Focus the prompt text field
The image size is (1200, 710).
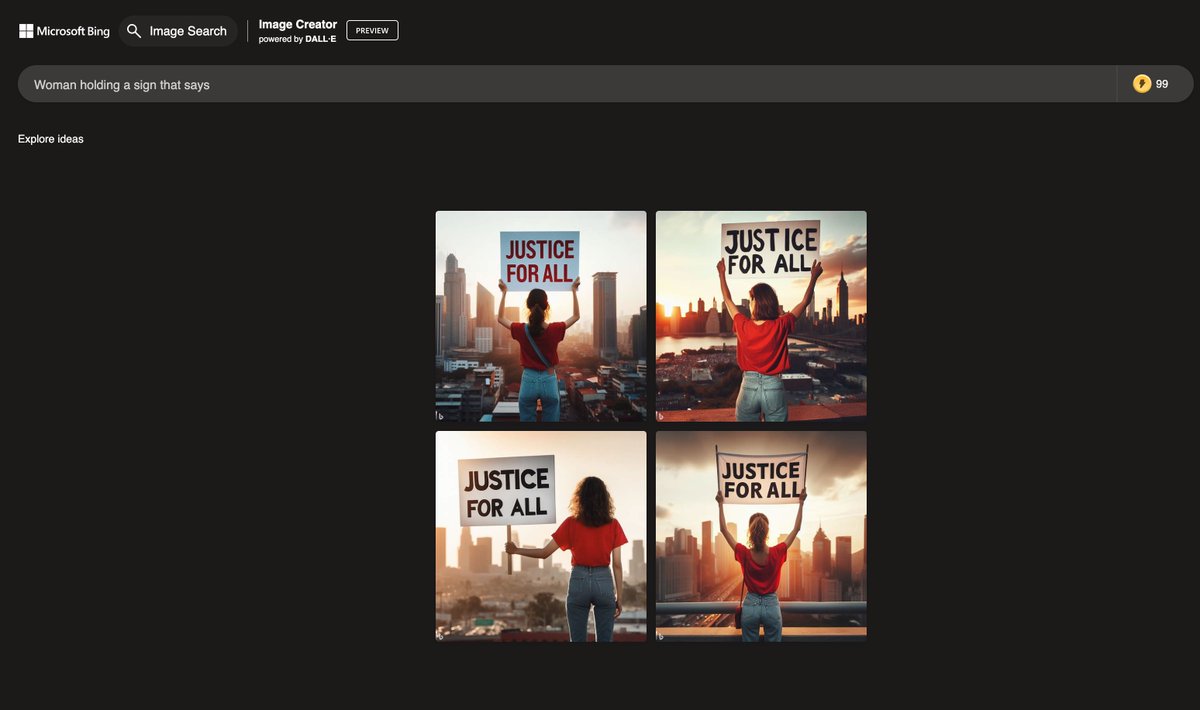coord(560,85)
